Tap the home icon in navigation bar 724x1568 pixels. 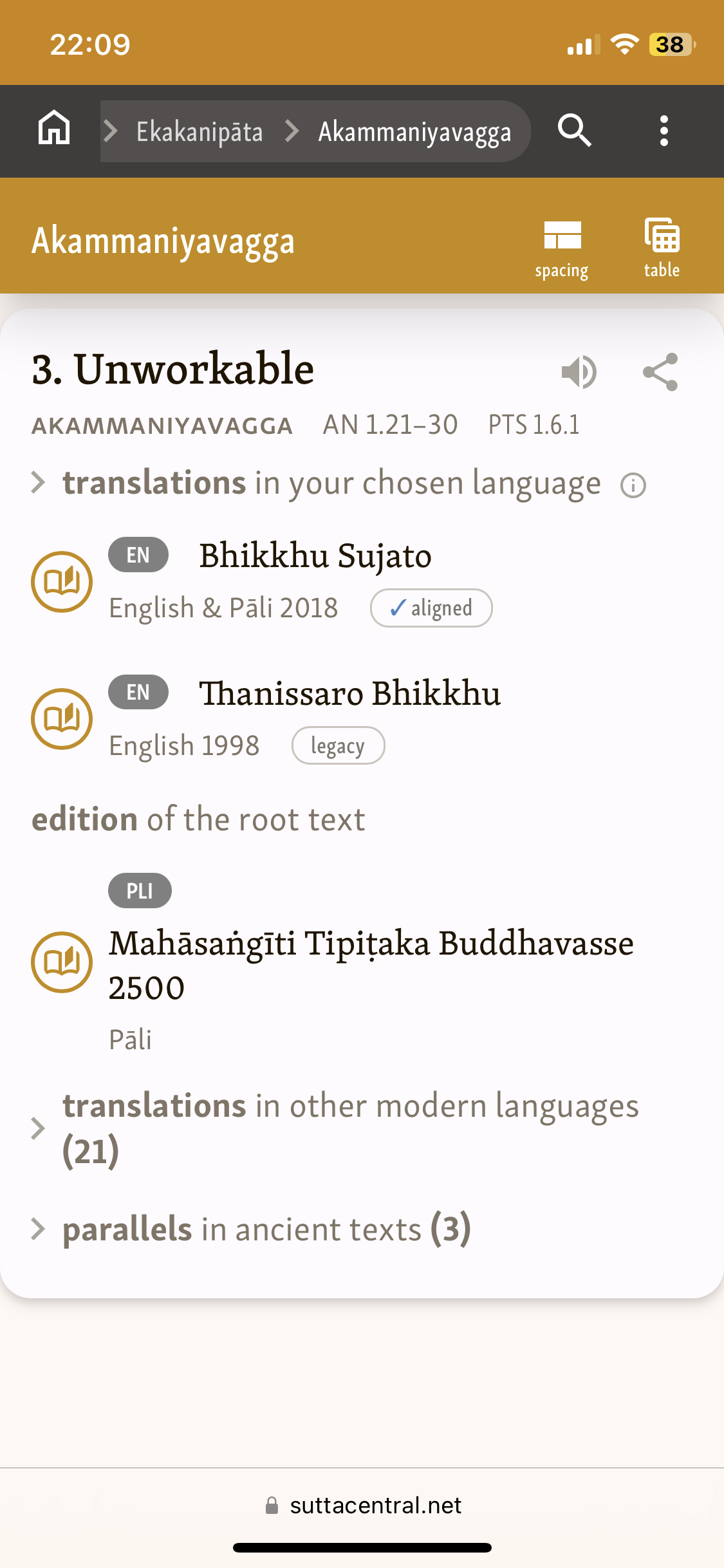(54, 131)
